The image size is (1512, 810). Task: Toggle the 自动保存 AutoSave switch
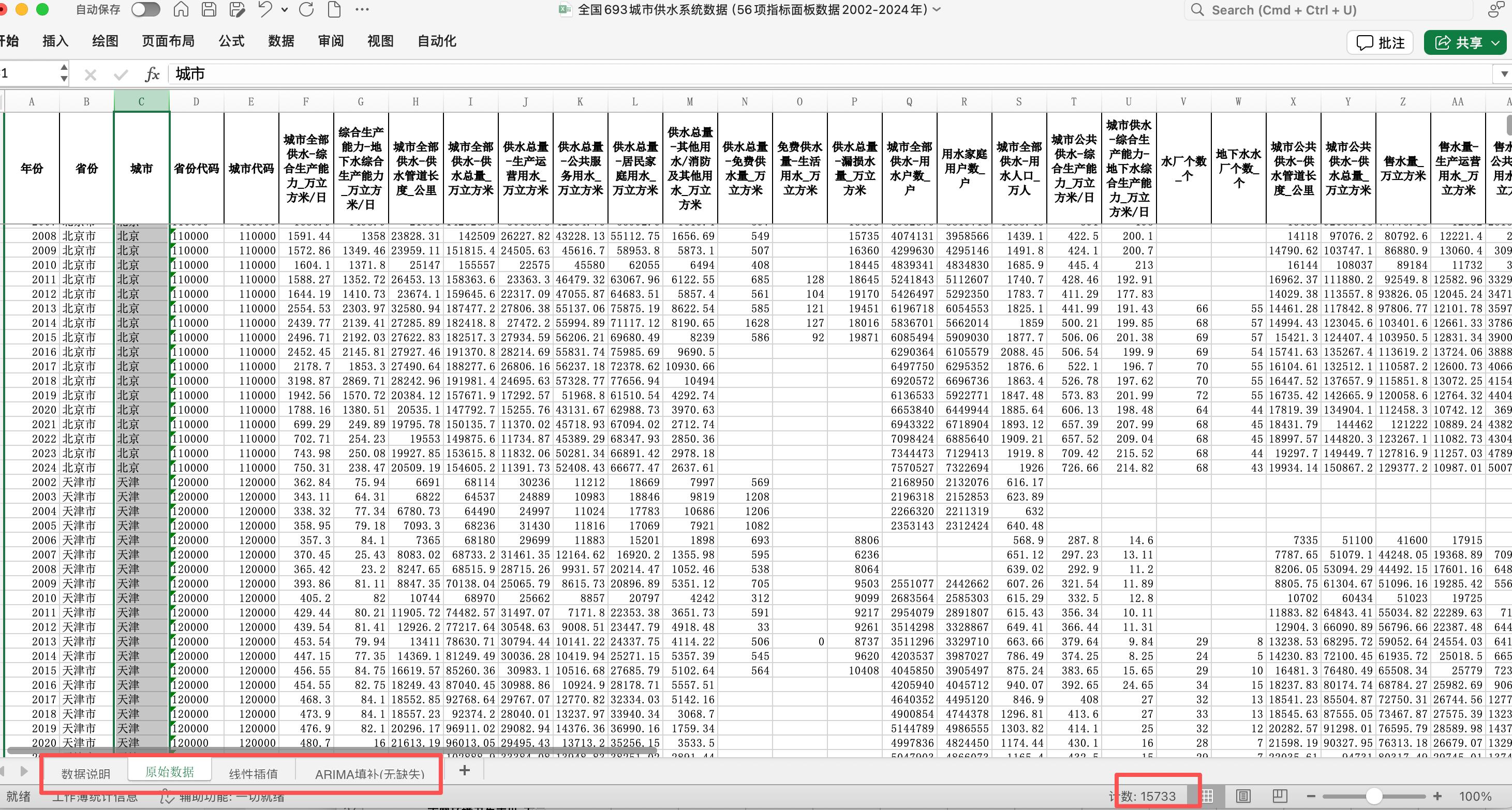click(x=145, y=9)
